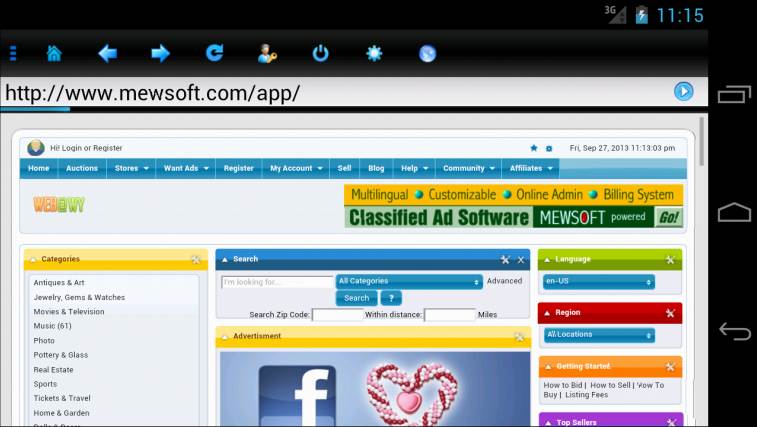Select Auctions in the navigation bar
Viewport: 757px width, 427px height.
coord(82,168)
